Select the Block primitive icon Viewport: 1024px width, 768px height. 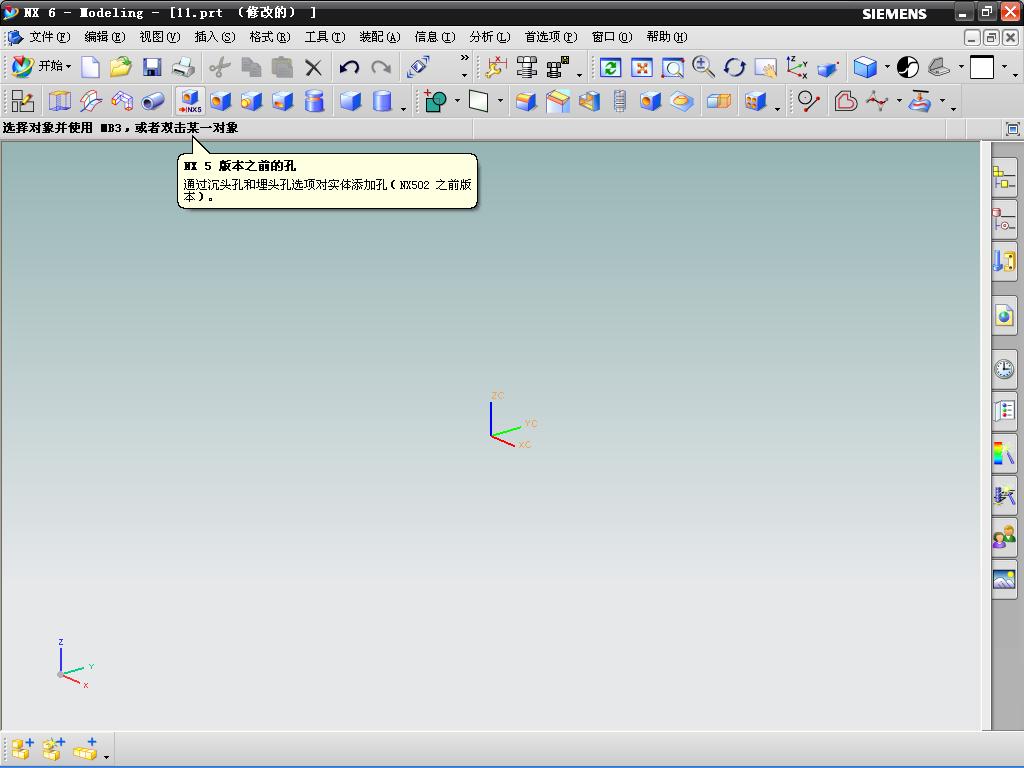(x=351, y=101)
